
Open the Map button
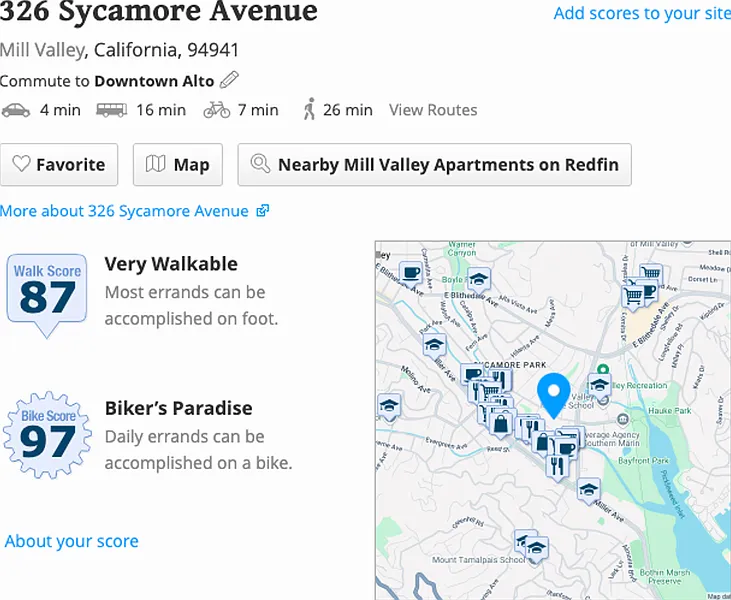click(177, 165)
